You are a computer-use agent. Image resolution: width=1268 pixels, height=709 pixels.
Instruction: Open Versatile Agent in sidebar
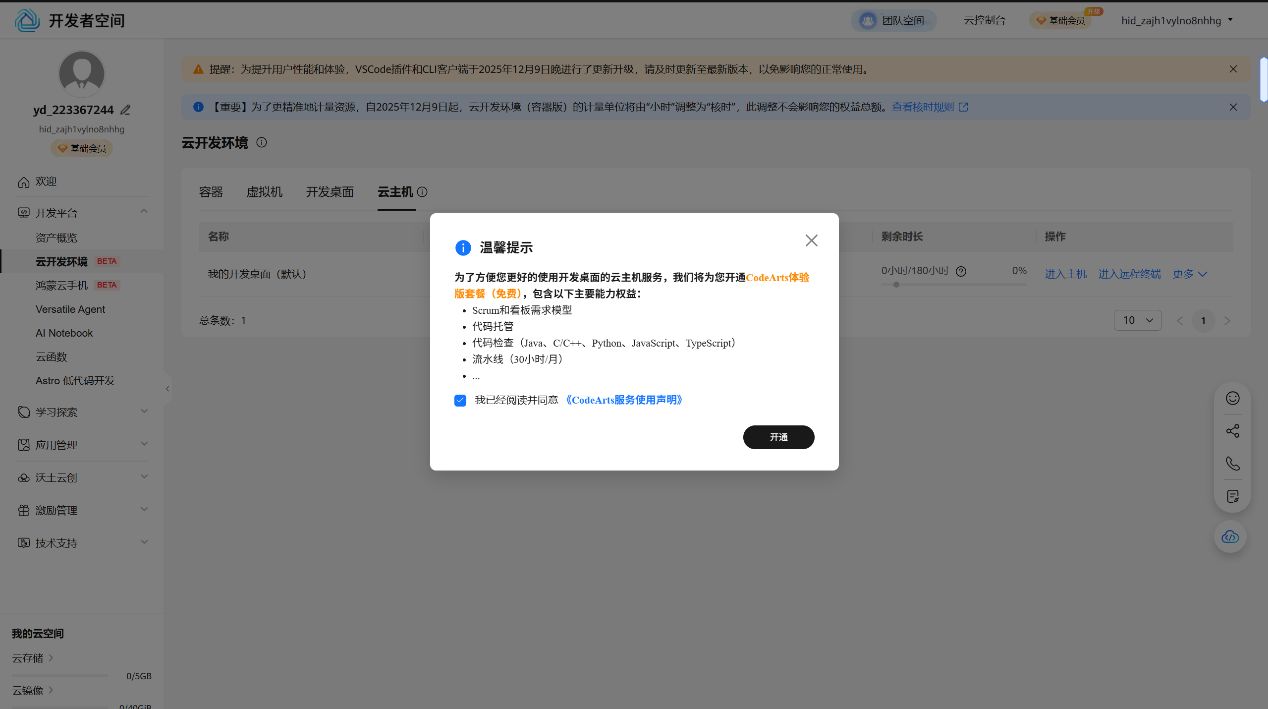70,309
